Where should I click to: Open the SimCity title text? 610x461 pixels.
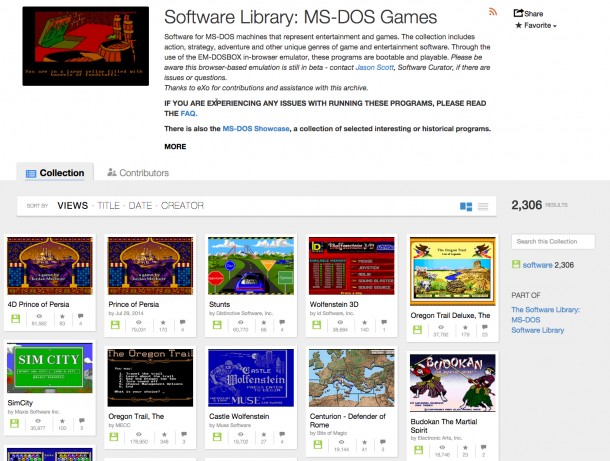pyautogui.click(x=20, y=403)
